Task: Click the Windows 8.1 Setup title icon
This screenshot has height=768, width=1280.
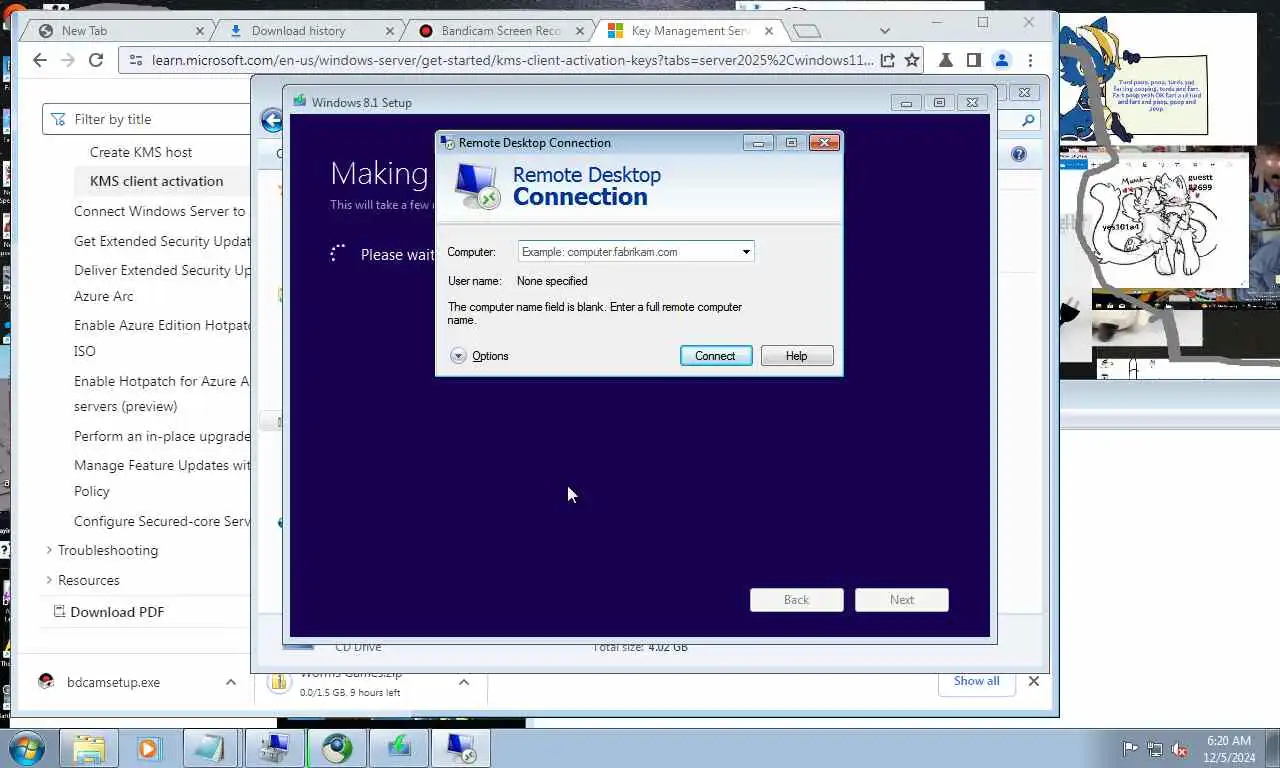Action: [x=299, y=101]
